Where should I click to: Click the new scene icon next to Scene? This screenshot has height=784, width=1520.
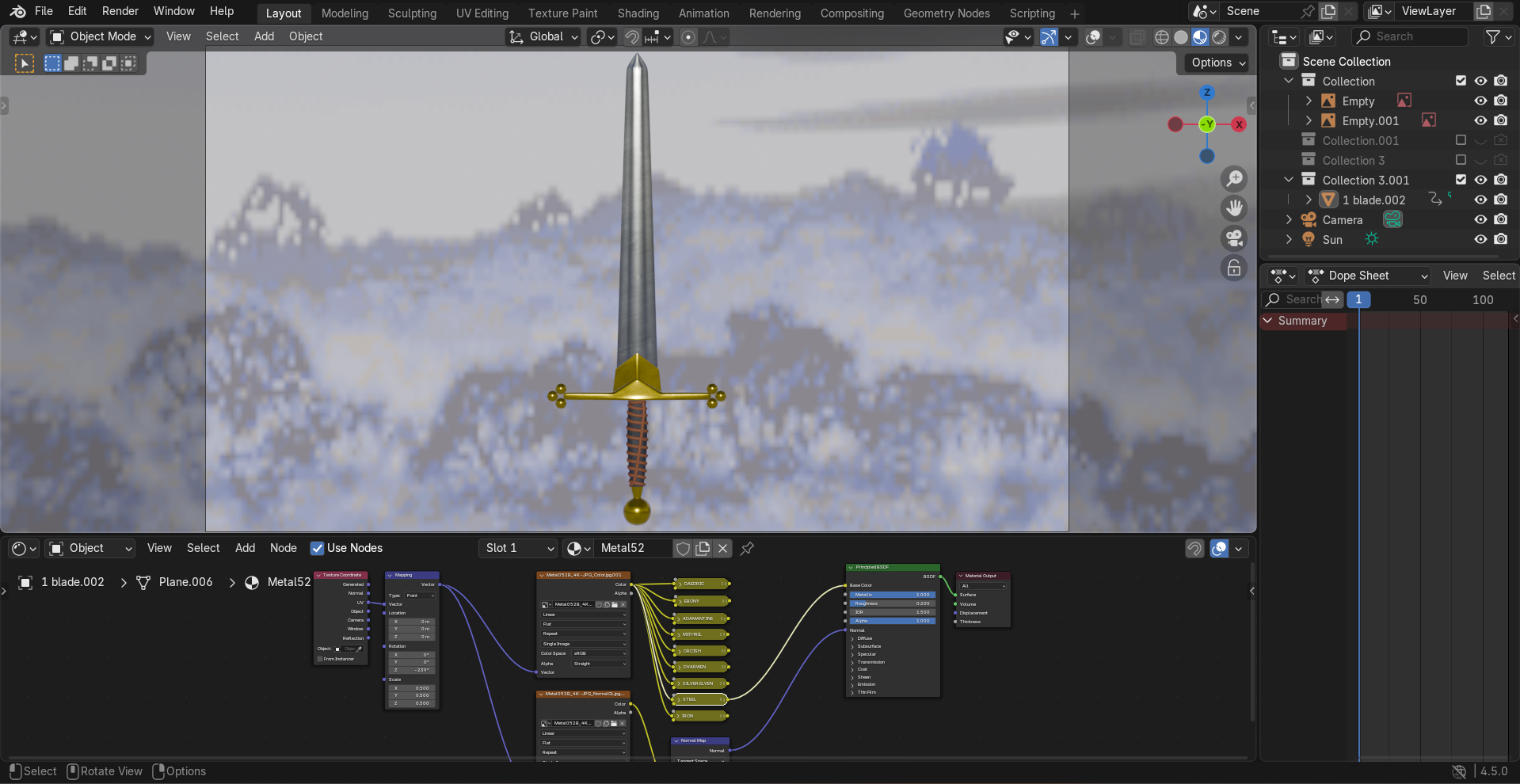[x=1328, y=11]
